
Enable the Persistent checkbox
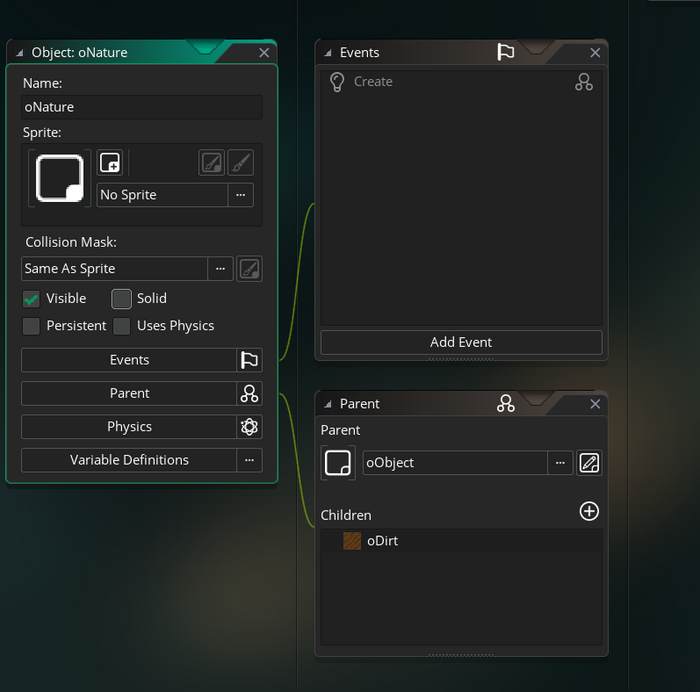[x=32, y=326]
